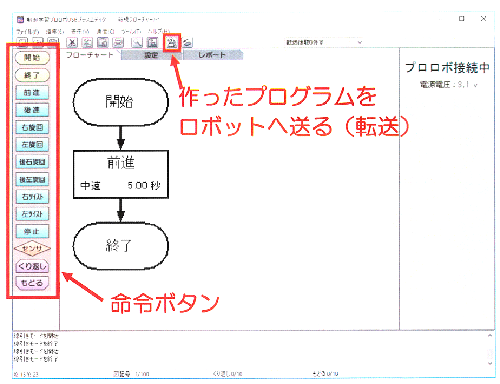Switch to the レポート tab
This screenshot has height=384, width=500.
[x=212, y=55]
